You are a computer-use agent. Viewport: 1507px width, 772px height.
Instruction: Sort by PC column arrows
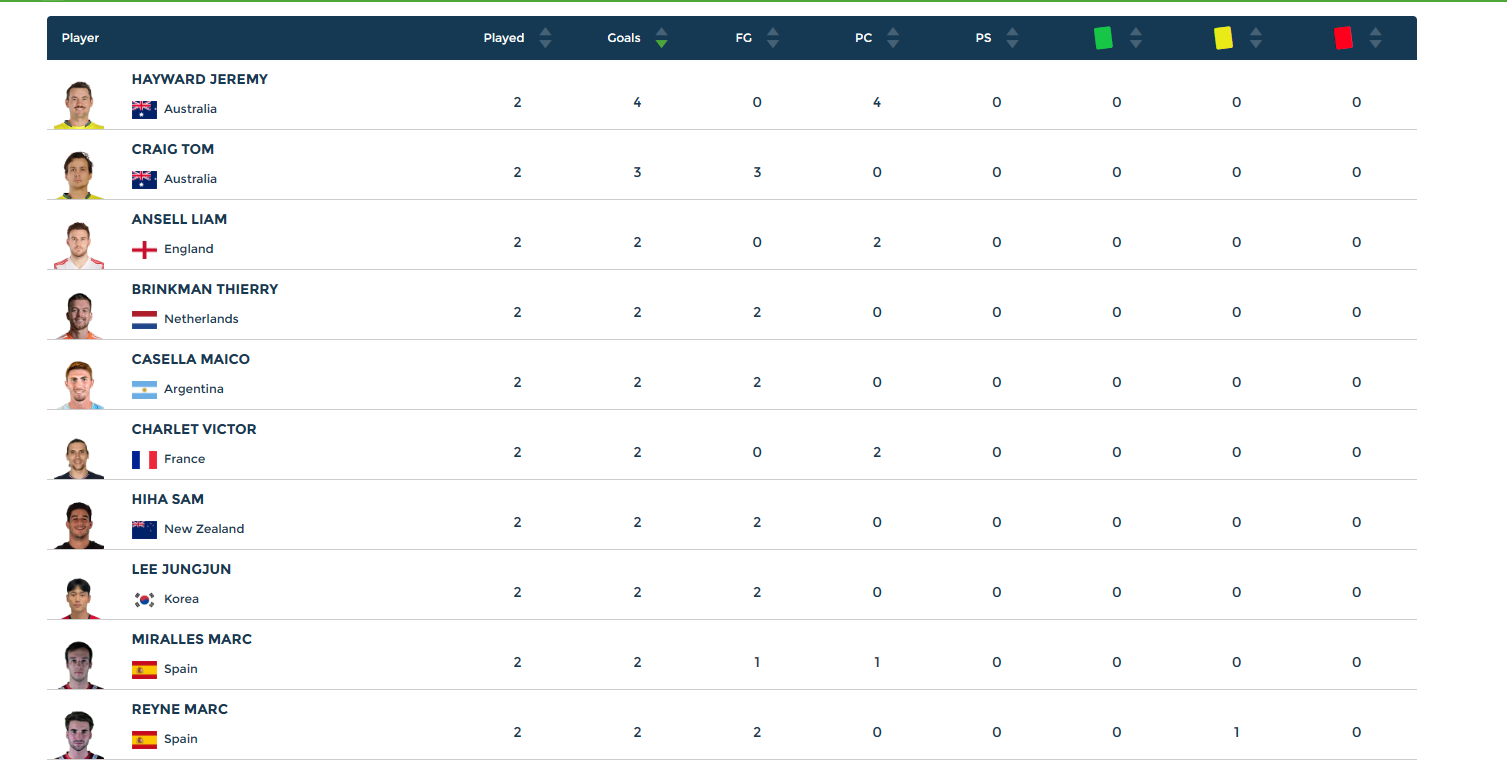tap(893, 38)
